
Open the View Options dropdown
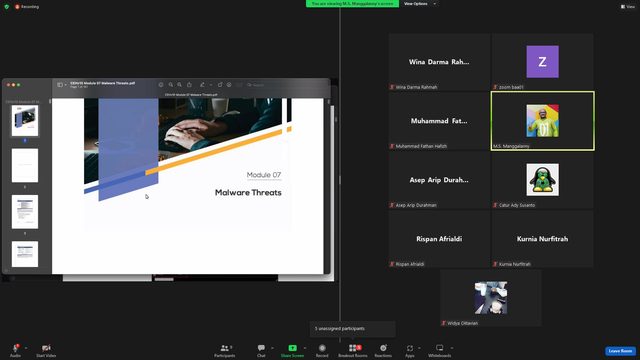pyautogui.click(x=420, y=4)
